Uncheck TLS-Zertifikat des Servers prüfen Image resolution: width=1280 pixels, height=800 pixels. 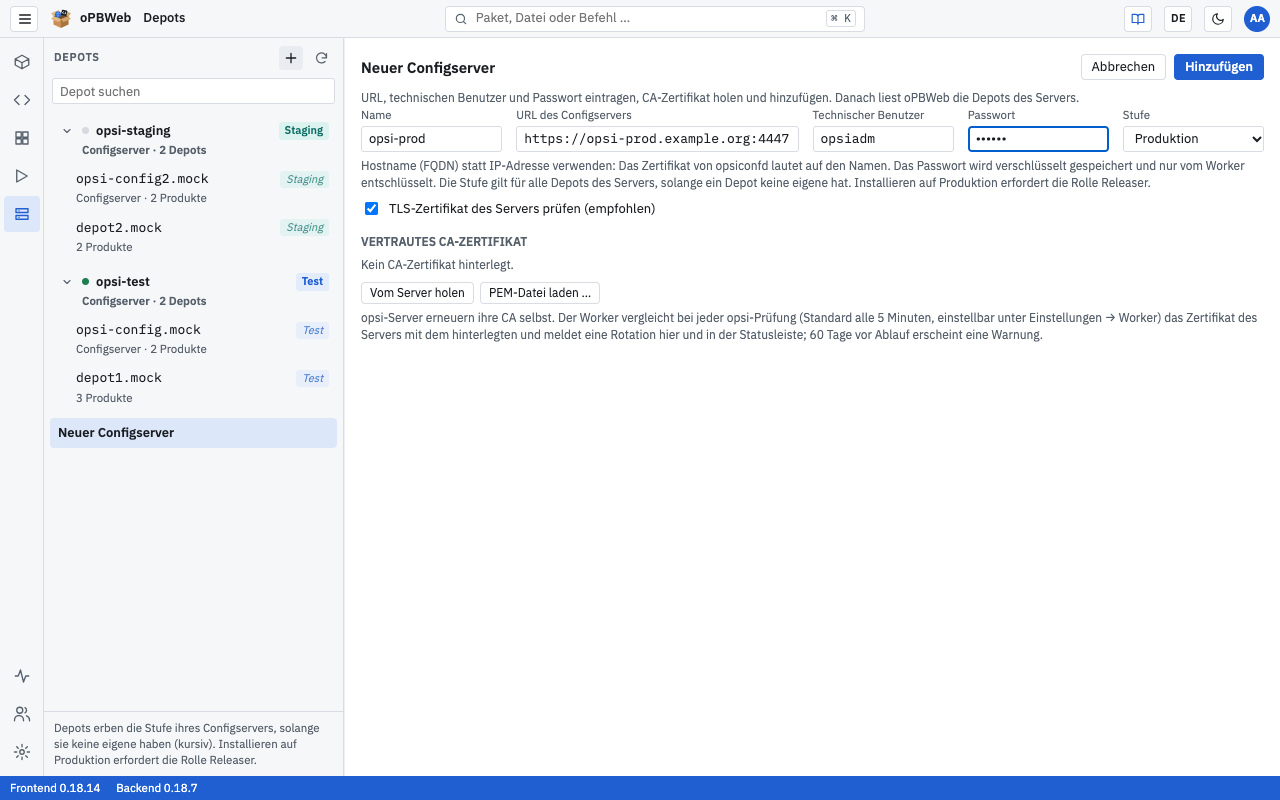click(x=372, y=209)
